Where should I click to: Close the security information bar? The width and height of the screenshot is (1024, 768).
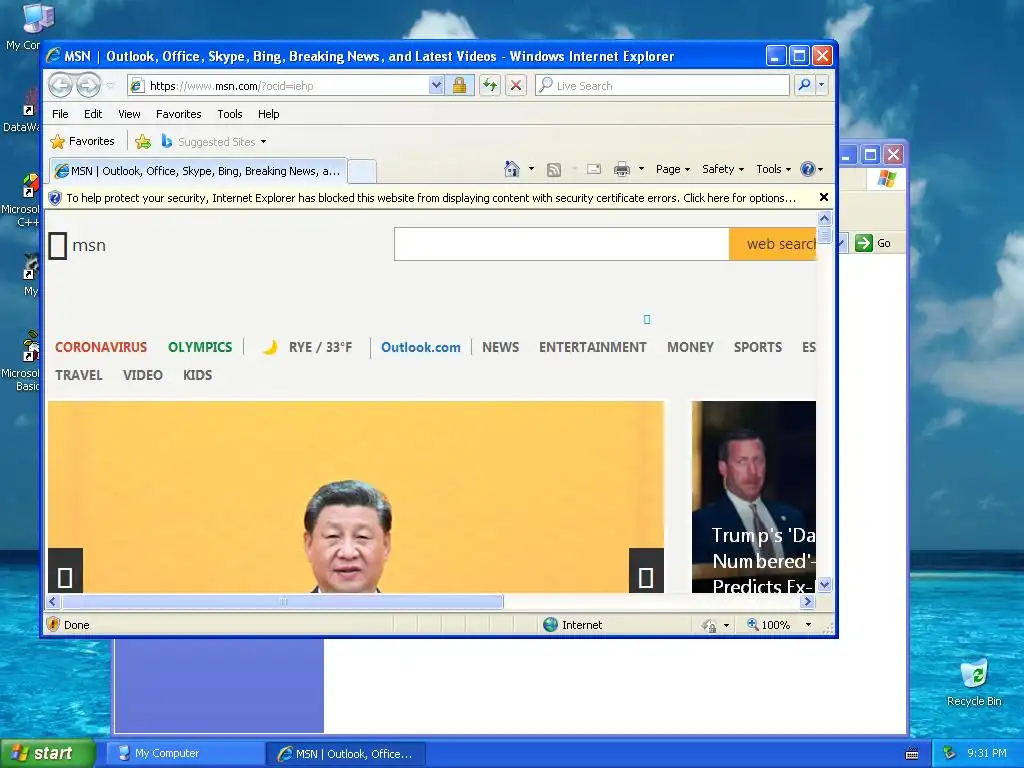[x=824, y=197]
